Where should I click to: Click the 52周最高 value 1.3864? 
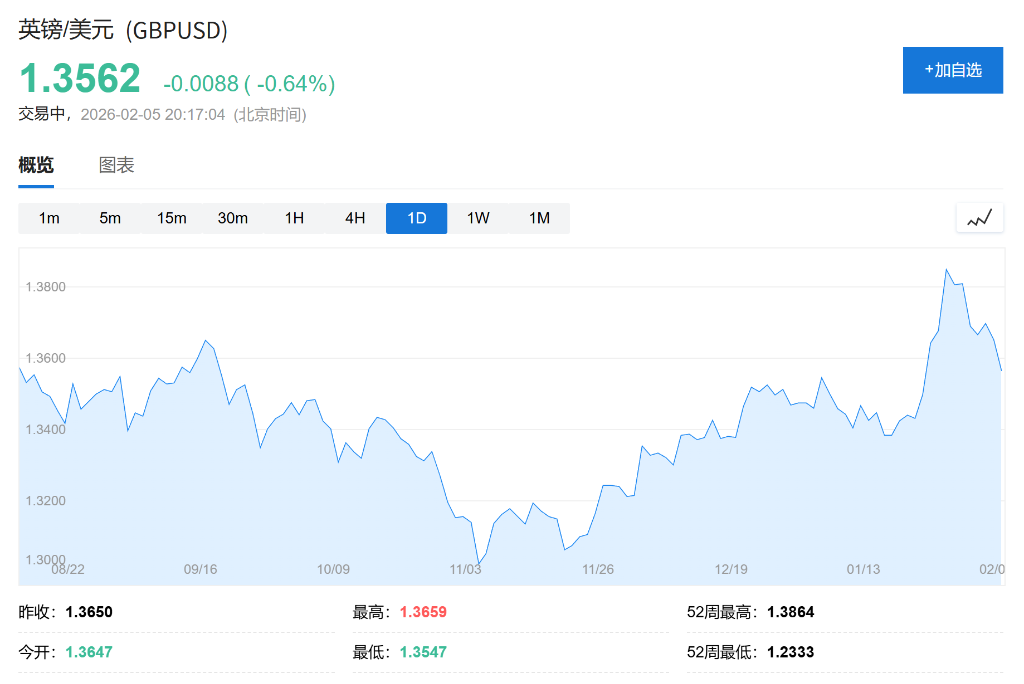pos(791,612)
